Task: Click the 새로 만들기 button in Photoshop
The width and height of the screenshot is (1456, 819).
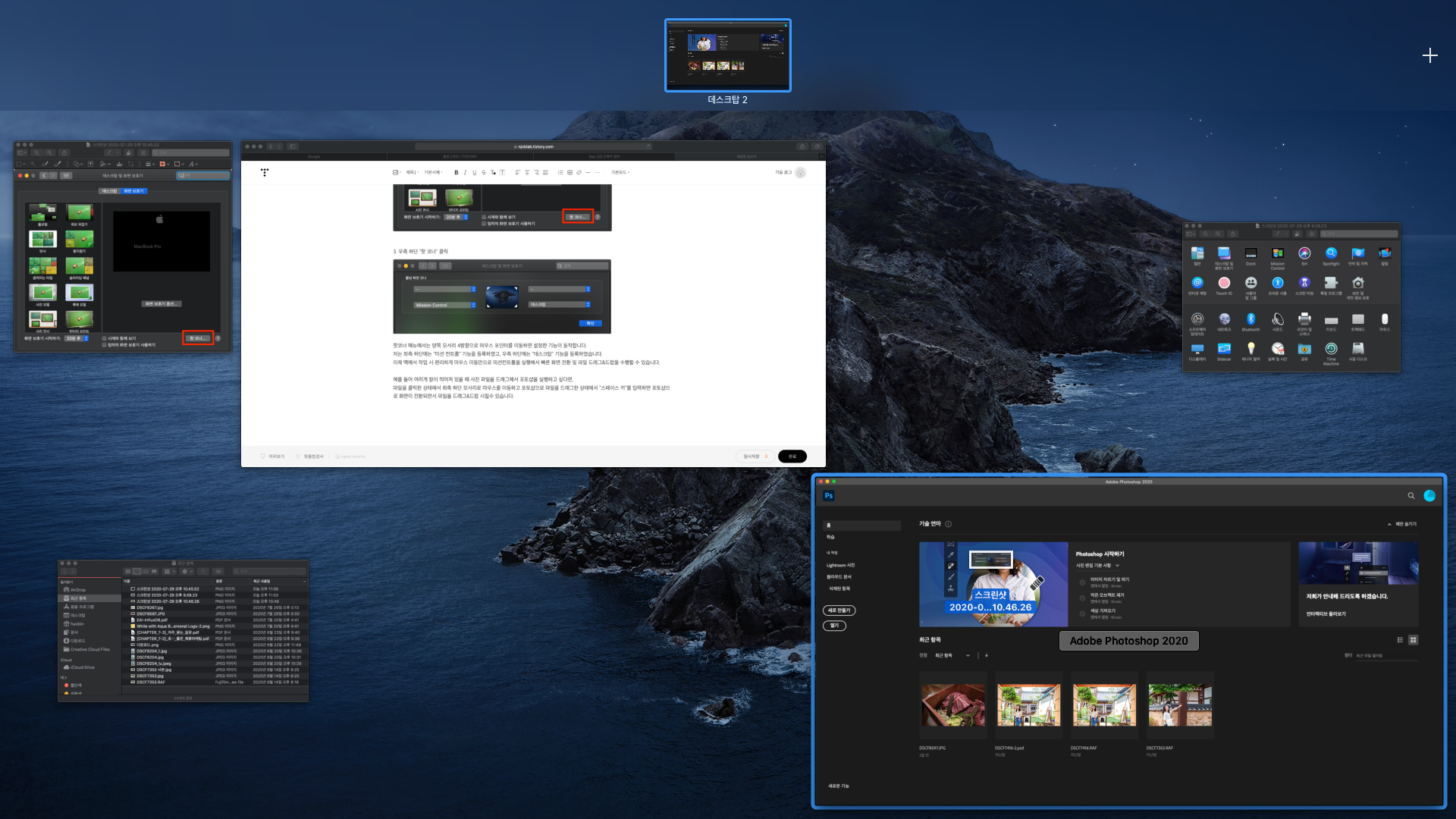Action: click(839, 610)
